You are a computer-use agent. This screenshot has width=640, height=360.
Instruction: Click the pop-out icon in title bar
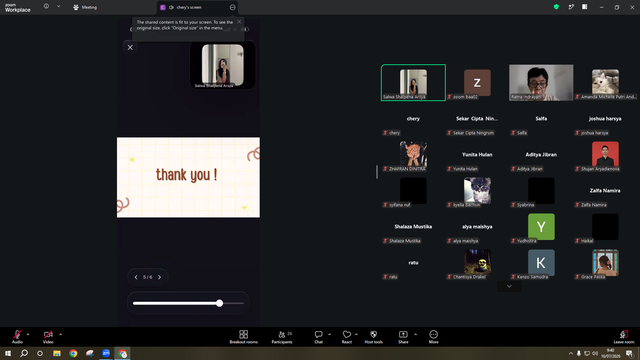click(x=571, y=7)
